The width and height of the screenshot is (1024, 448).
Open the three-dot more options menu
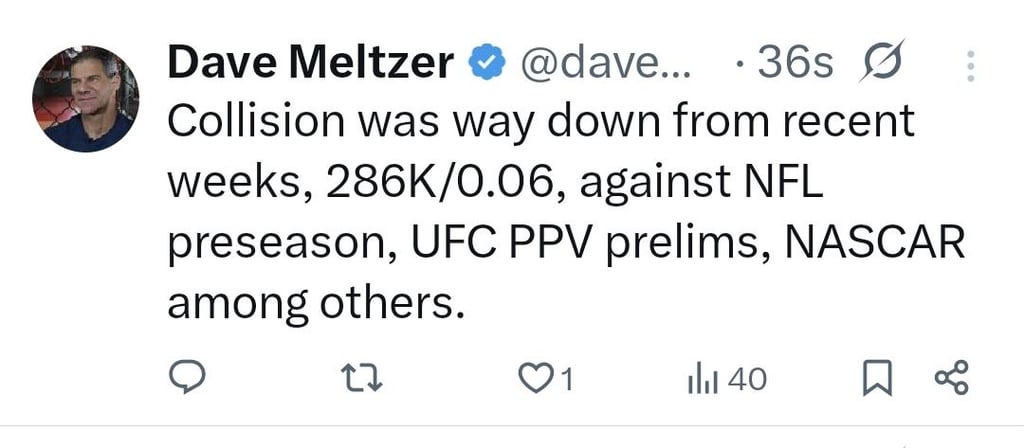coord(970,66)
